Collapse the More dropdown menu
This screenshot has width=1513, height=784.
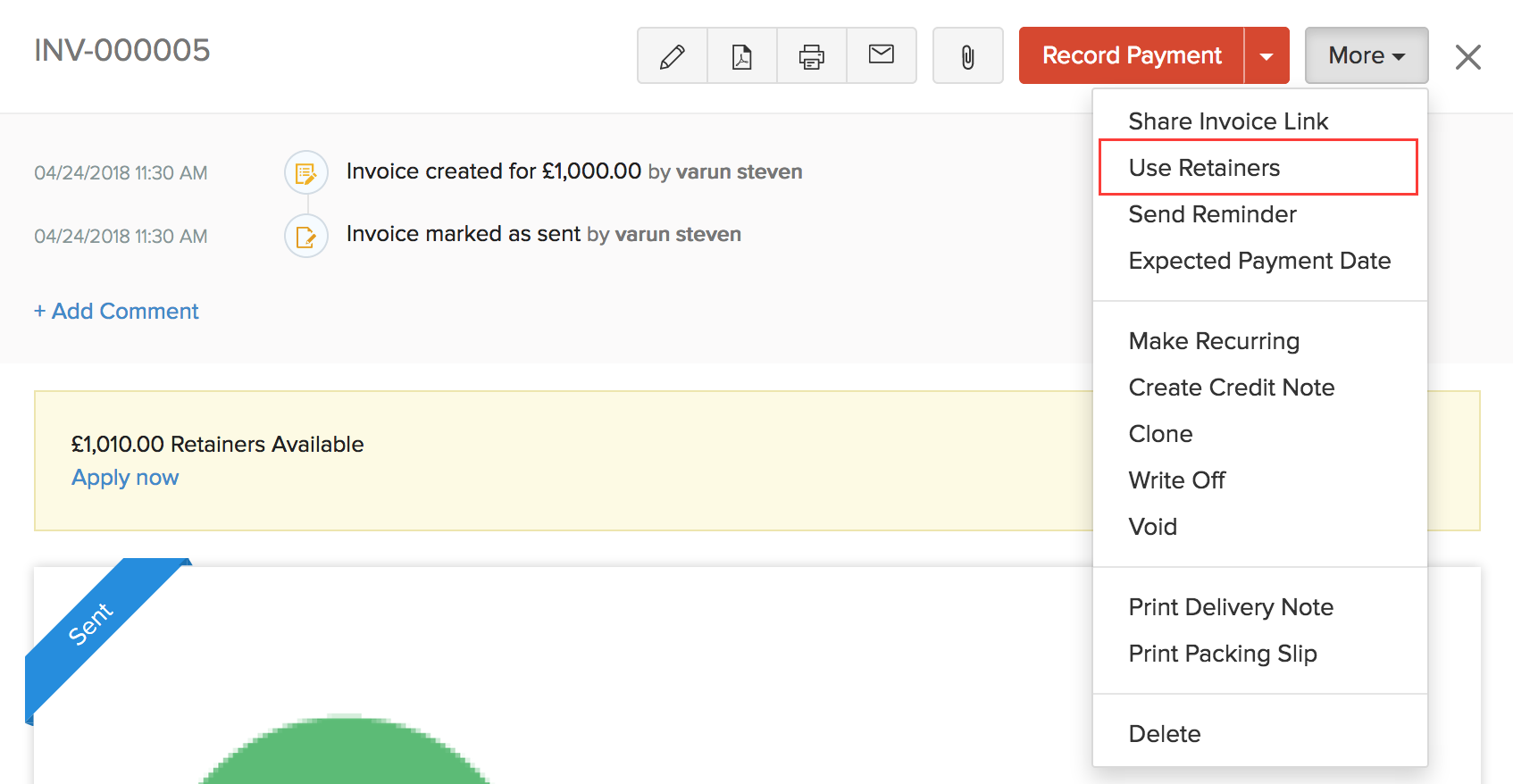pyautogui.click(x=1367, y=56)
